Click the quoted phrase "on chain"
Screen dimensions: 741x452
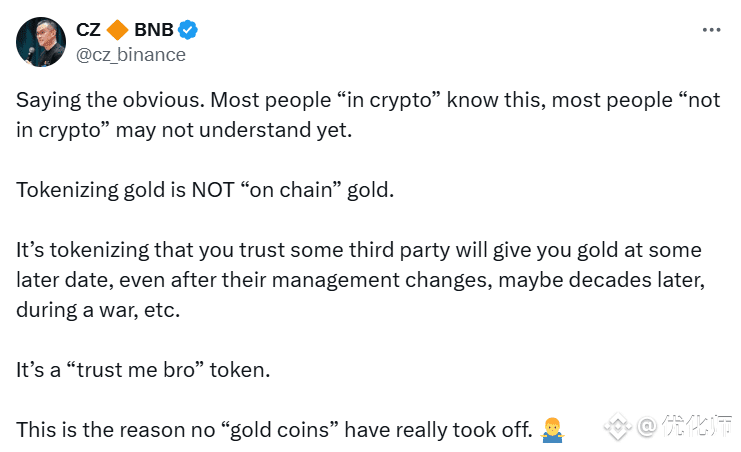pos(291,190)
